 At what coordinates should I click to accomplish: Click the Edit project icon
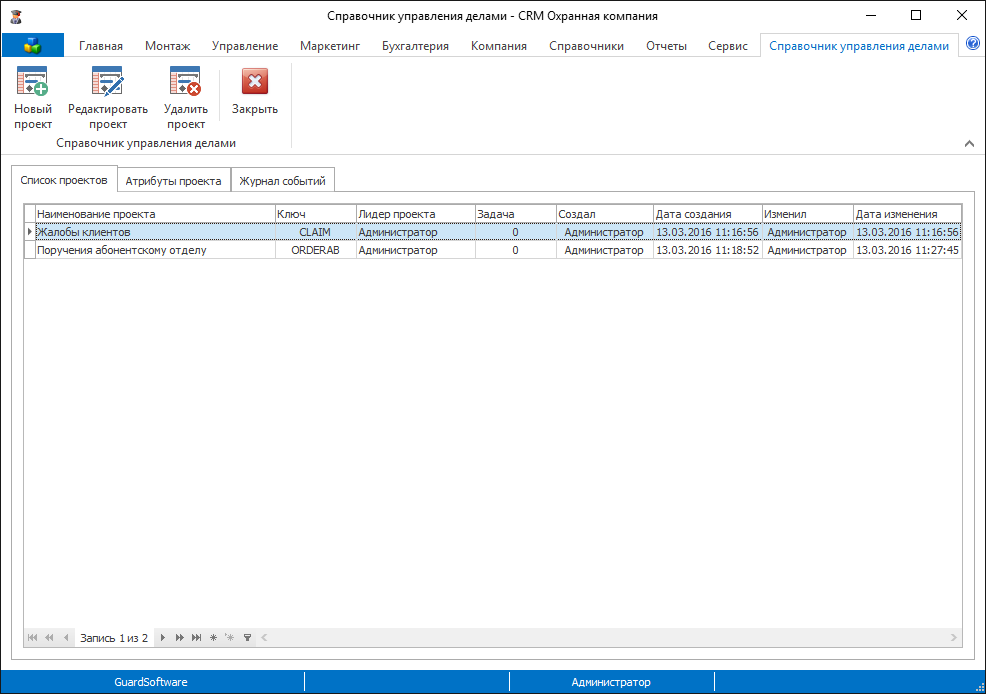108,81
